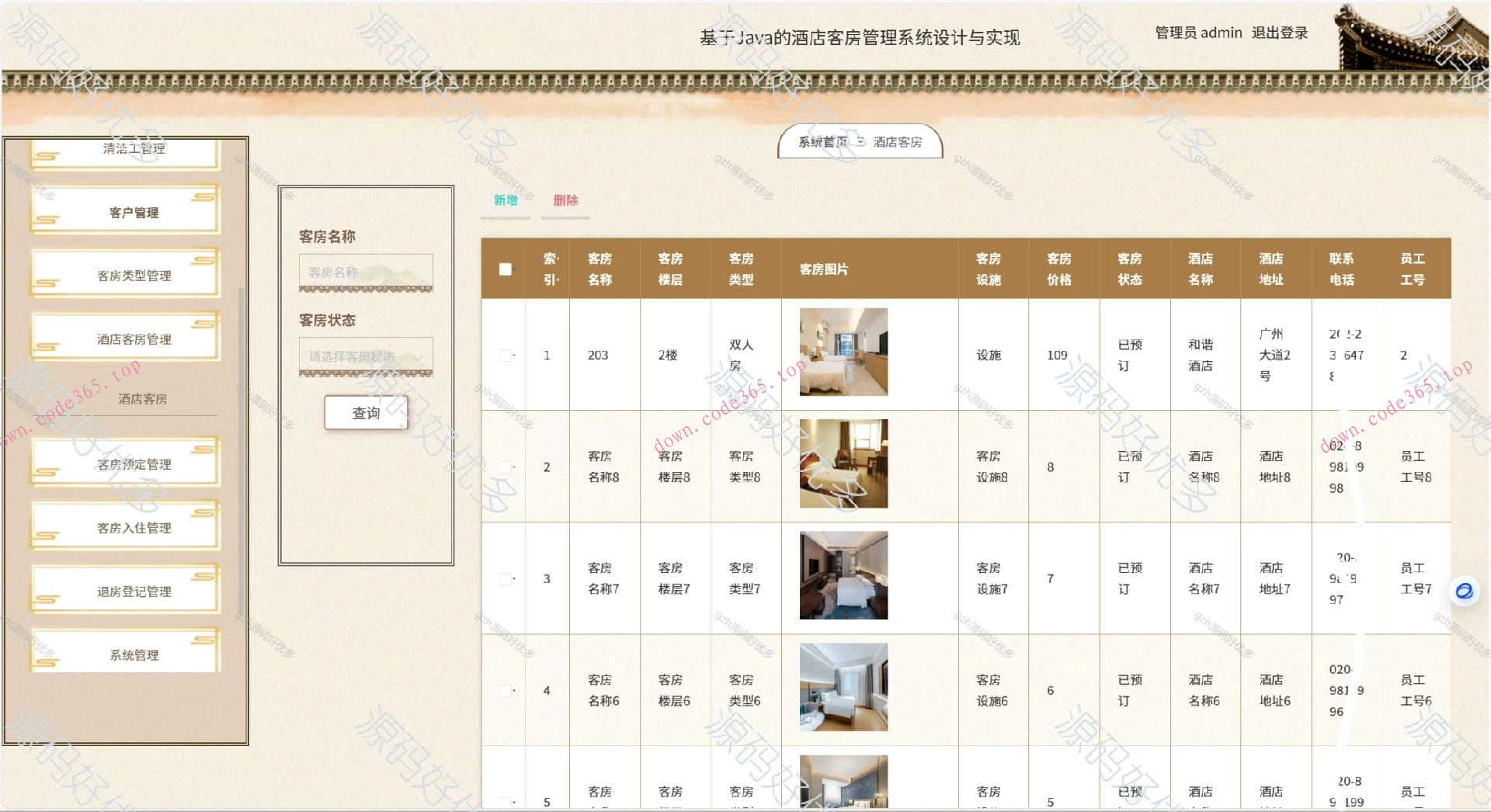This screenshot has width=1491, height=812.
Task: Click the 酒店地址7 cell
Action: tap(1274, 579)
